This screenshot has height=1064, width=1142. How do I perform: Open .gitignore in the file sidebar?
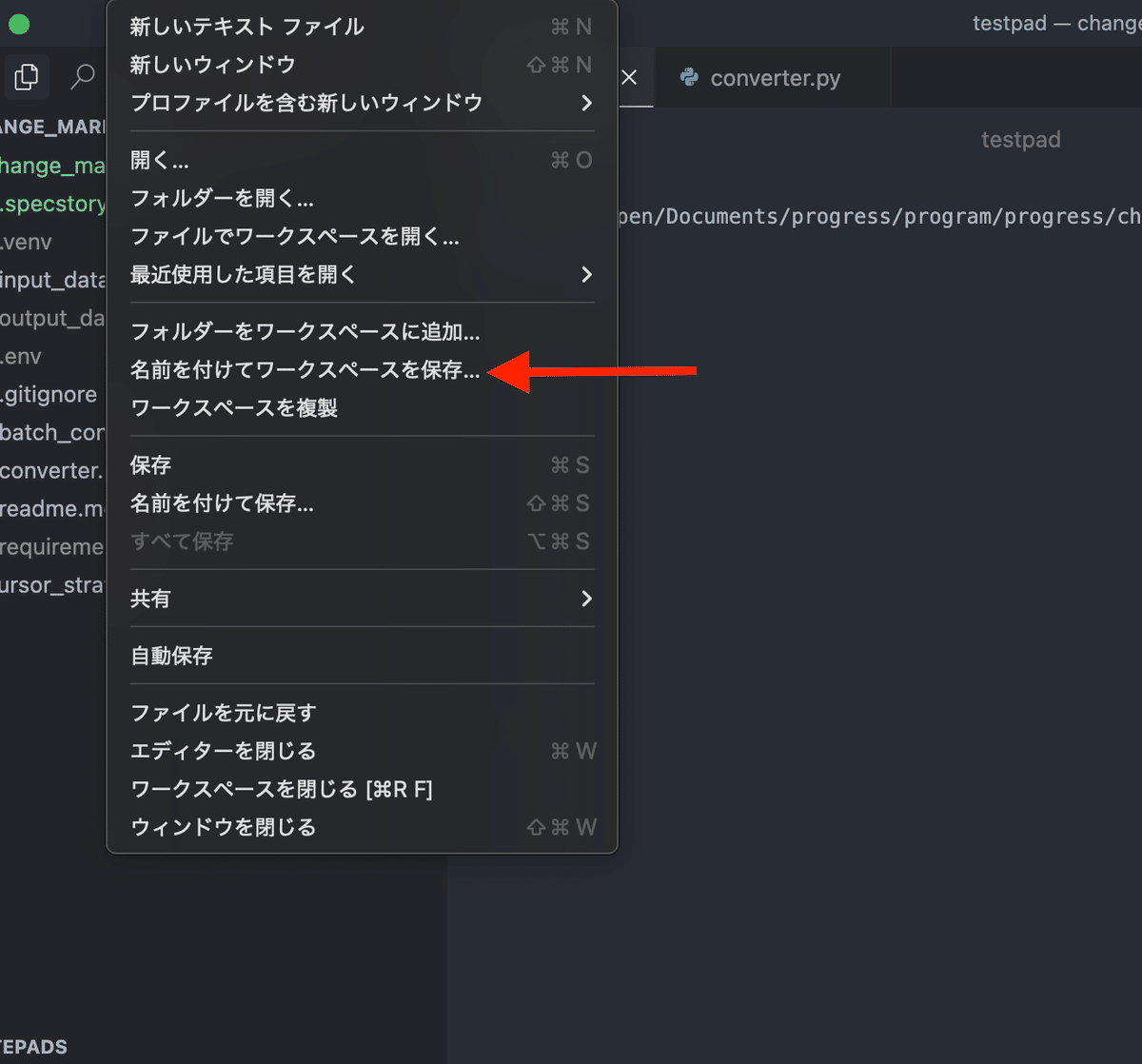point(48,394)
